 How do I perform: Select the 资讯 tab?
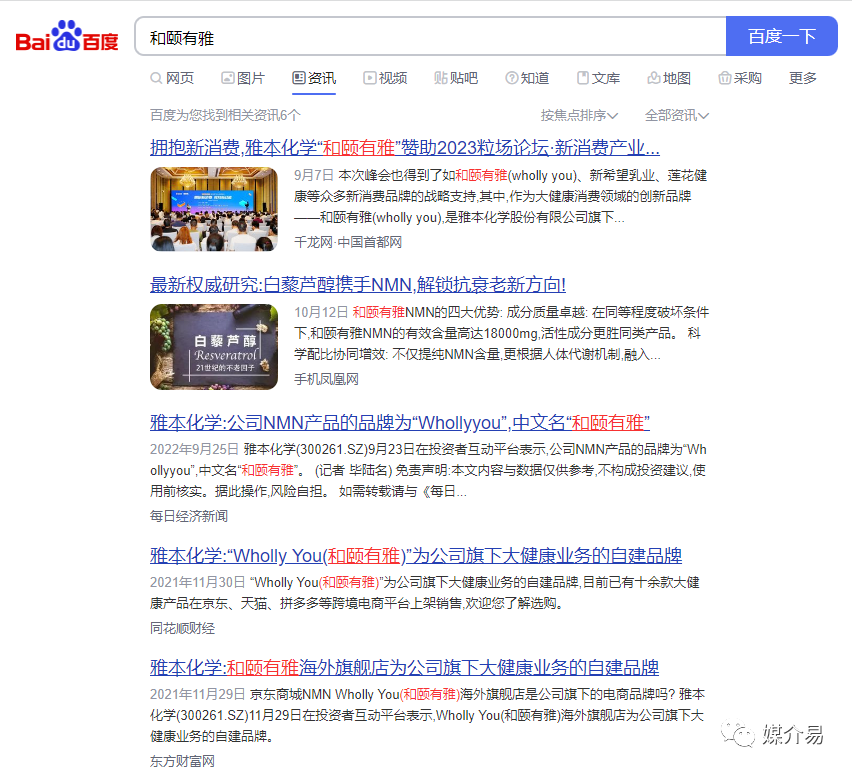pos(314,78)
